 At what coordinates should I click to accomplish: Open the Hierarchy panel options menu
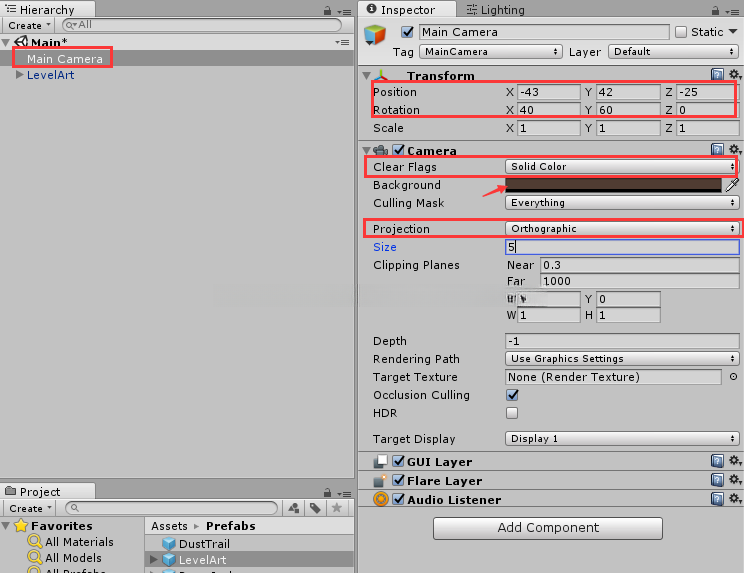(x=344, y=11)
